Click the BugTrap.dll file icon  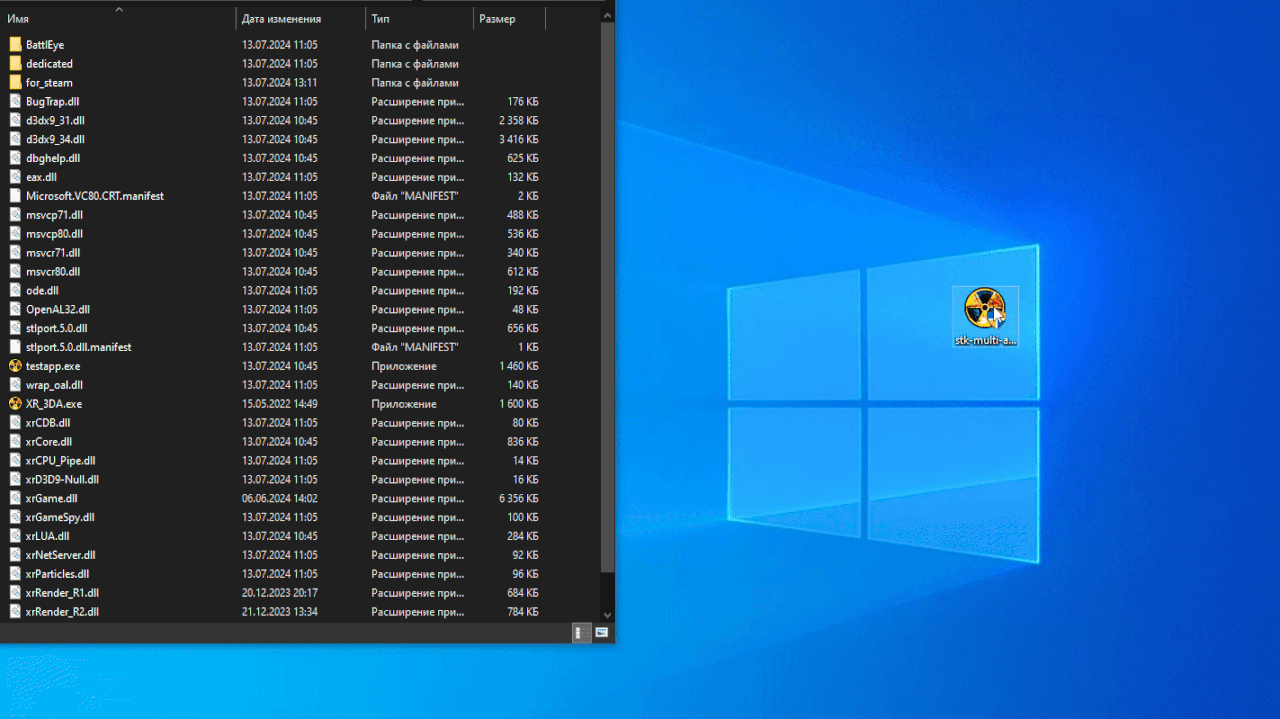click(15, 102)
